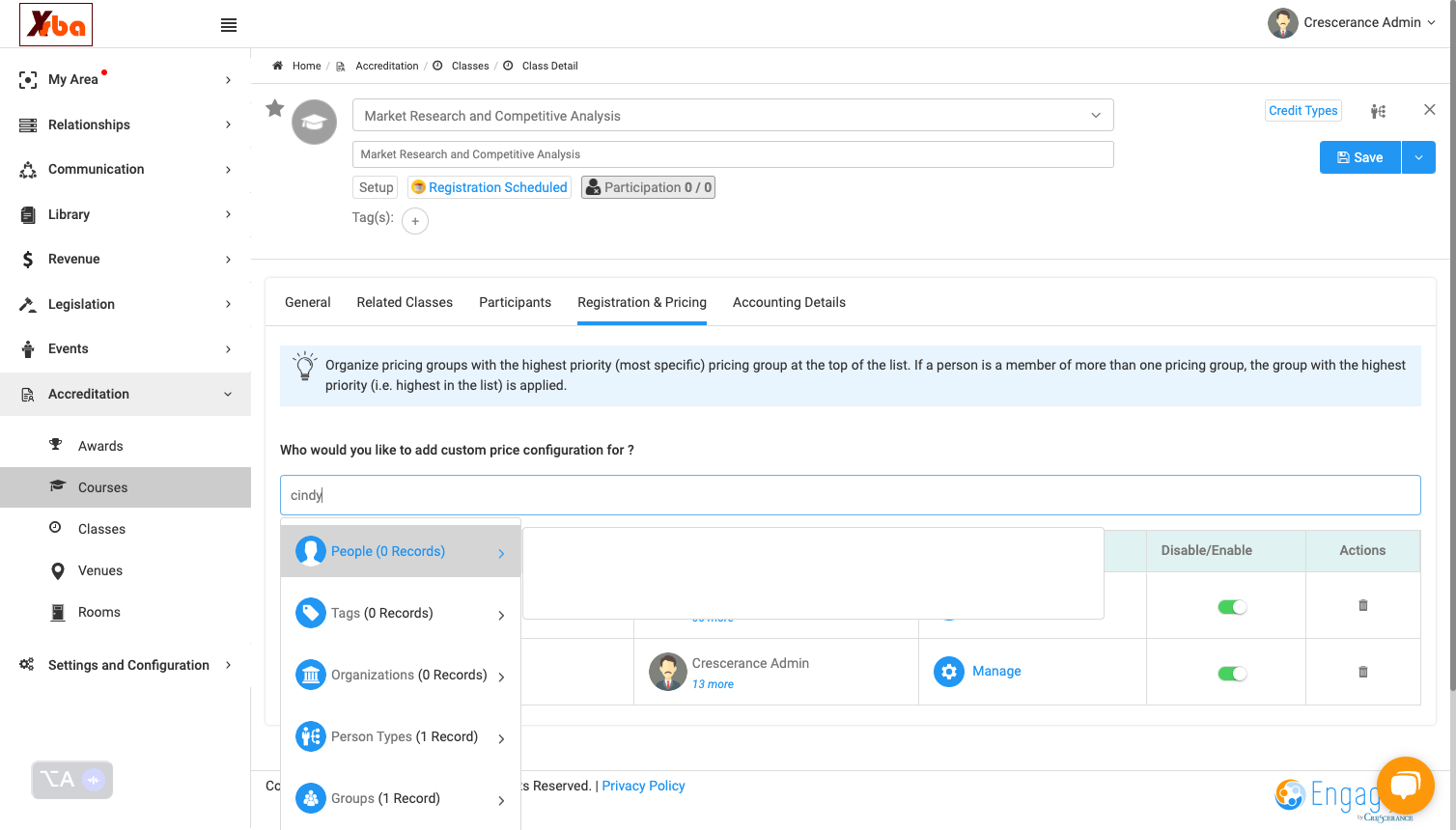Open the Accounting Details tab
Screen dimensions: 1456x830
[789, 302]
